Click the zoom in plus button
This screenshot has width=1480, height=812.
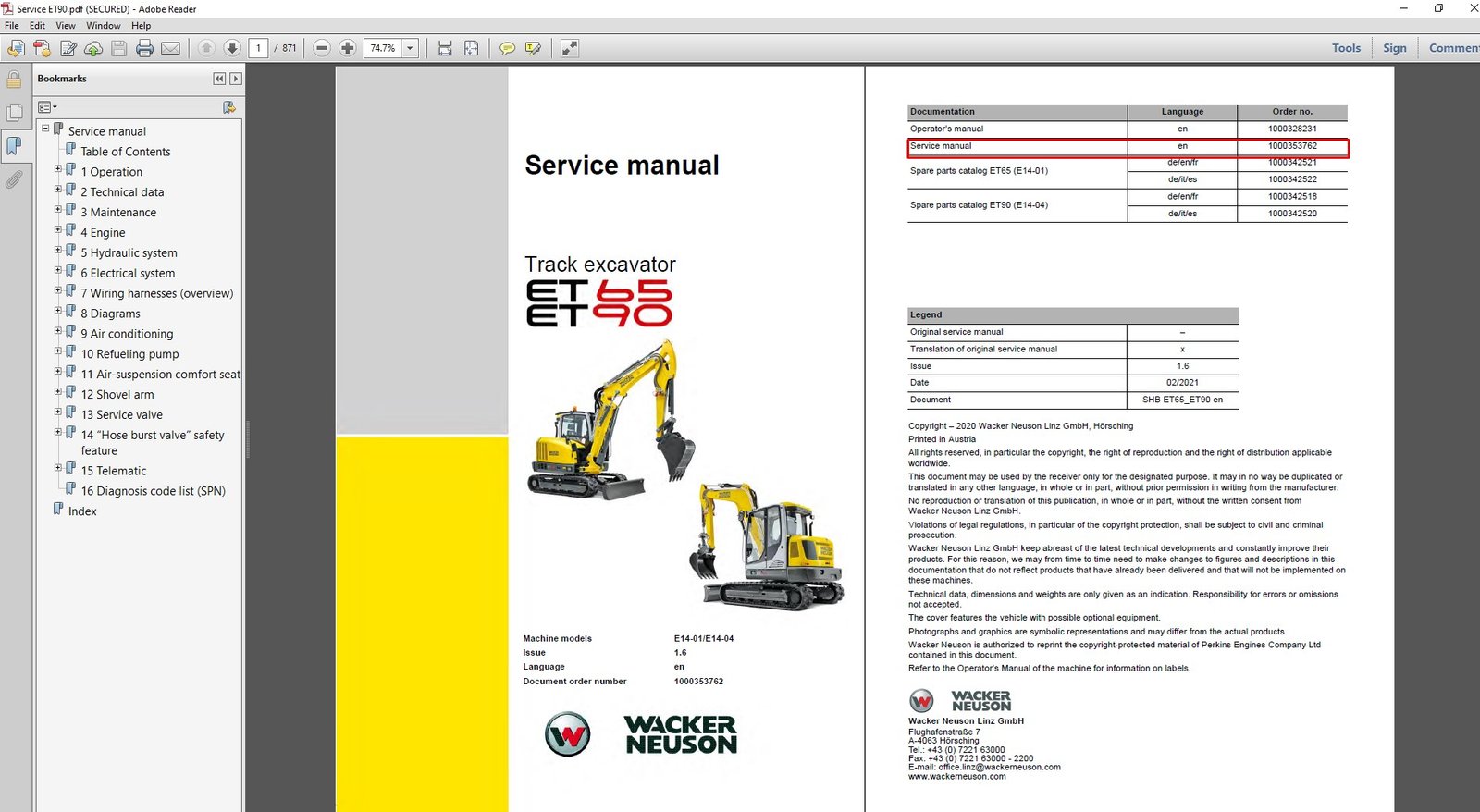[348, 48]
